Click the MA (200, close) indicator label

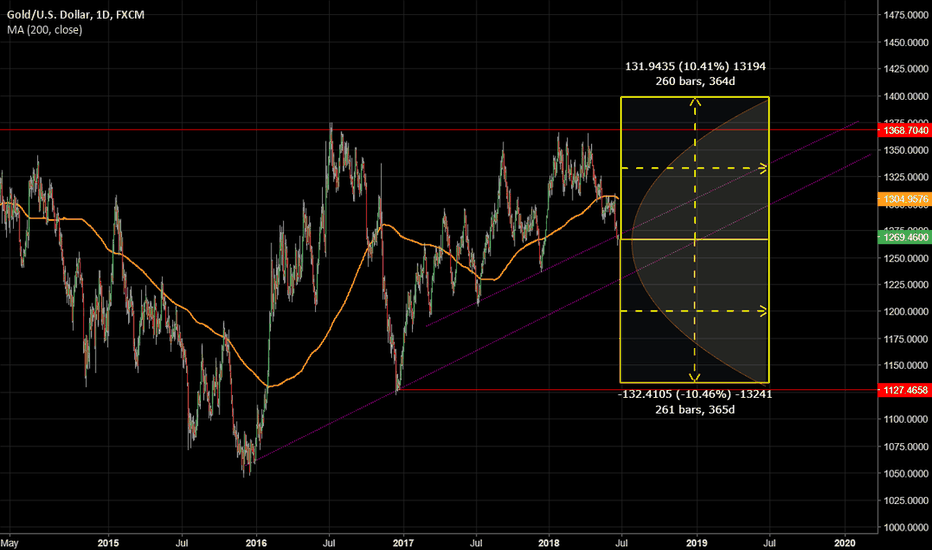tap(45, 30)
